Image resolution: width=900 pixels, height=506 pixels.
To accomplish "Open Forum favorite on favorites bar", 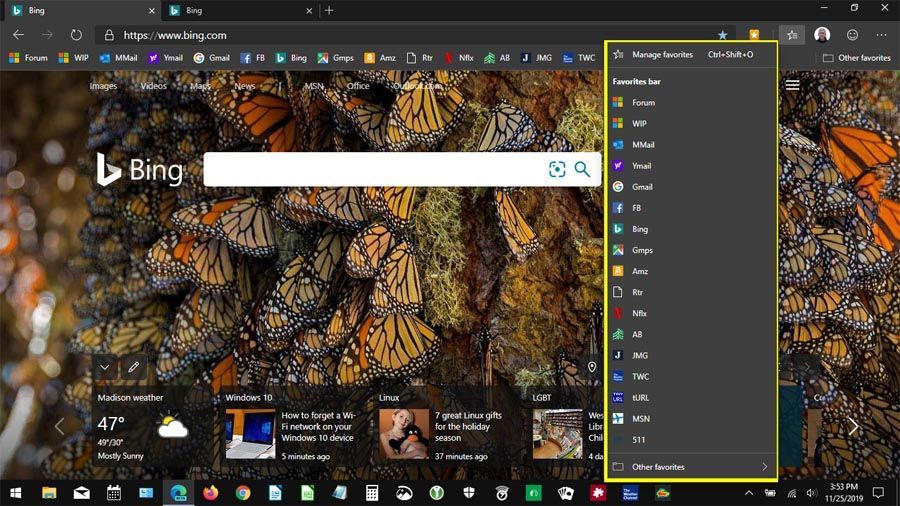I will 29,58.
